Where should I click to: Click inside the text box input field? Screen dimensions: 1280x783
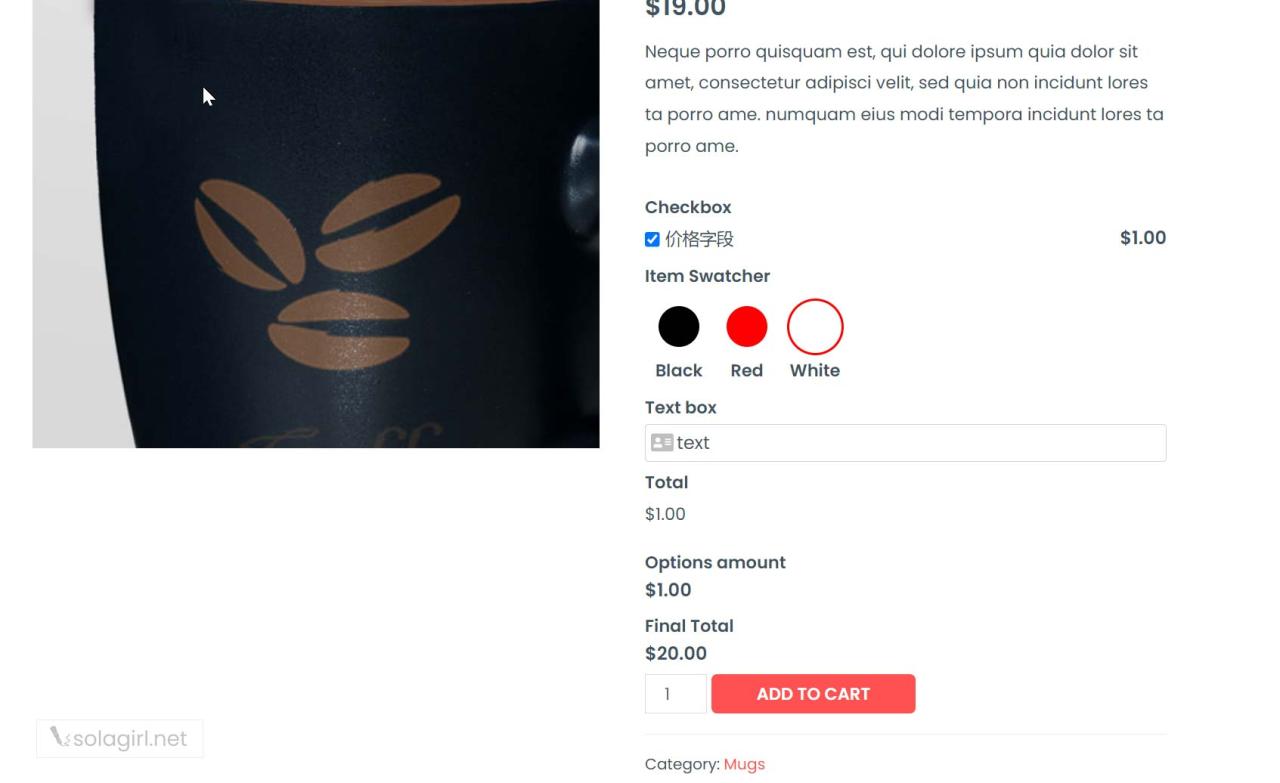coord(900,442)
